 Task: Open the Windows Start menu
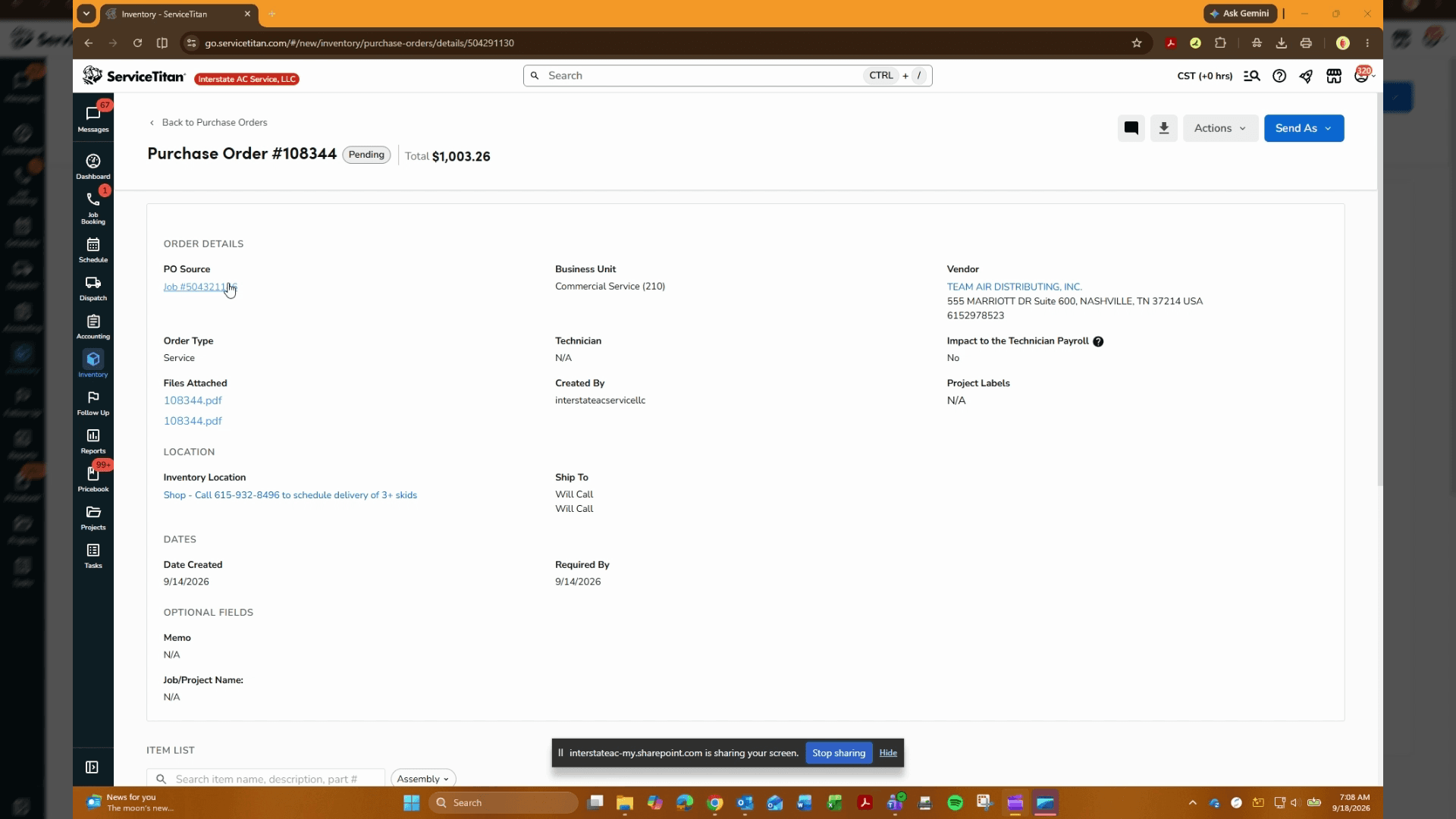coord(411,802)
